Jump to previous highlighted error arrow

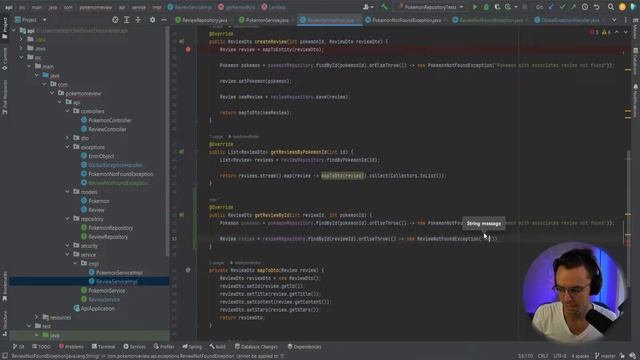tap(617, 32)
